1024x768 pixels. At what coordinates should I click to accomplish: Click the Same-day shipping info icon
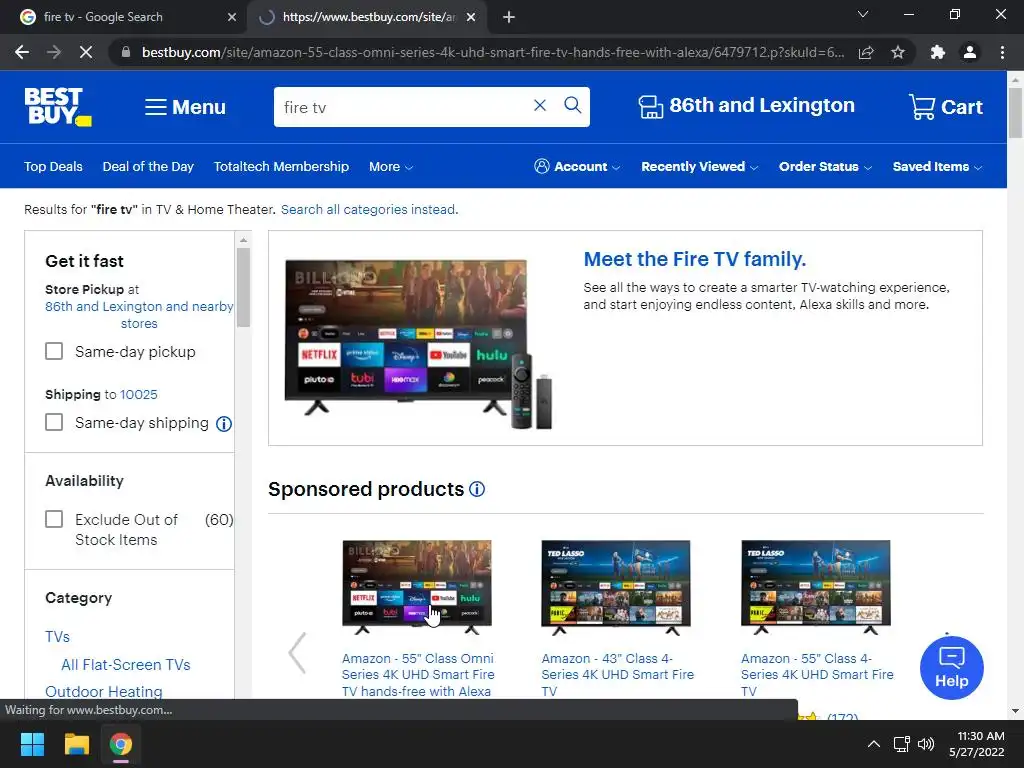224,424
